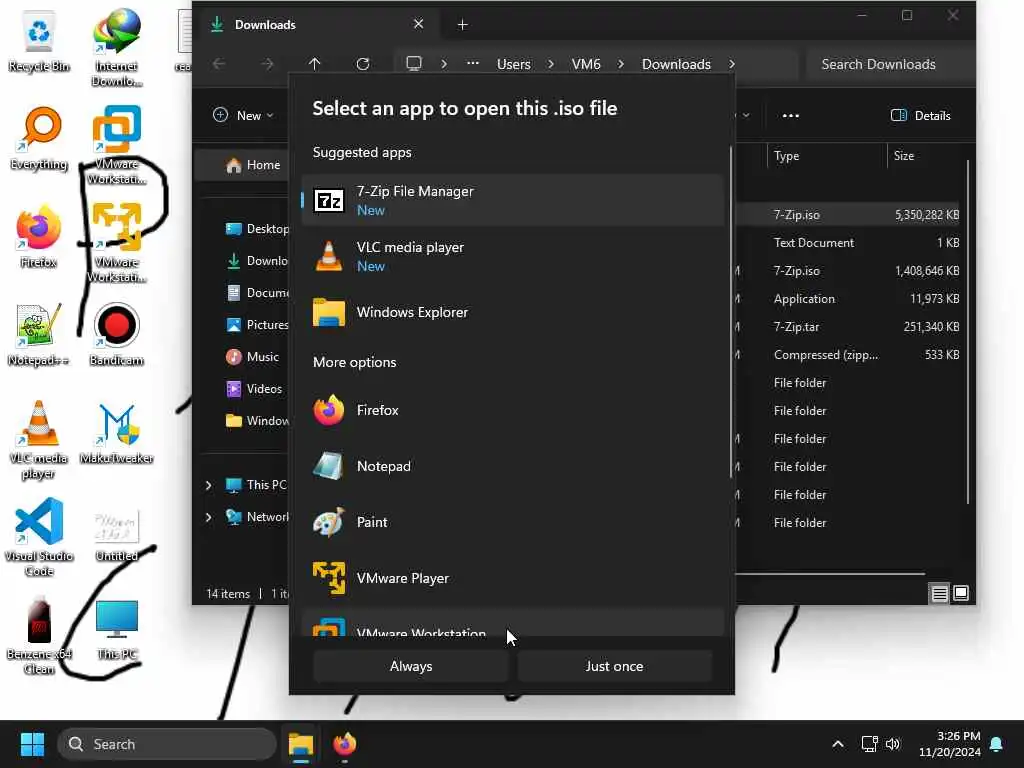Choose Notepad in the app chooser
The image size is (1024, 768).
(513, 466)
